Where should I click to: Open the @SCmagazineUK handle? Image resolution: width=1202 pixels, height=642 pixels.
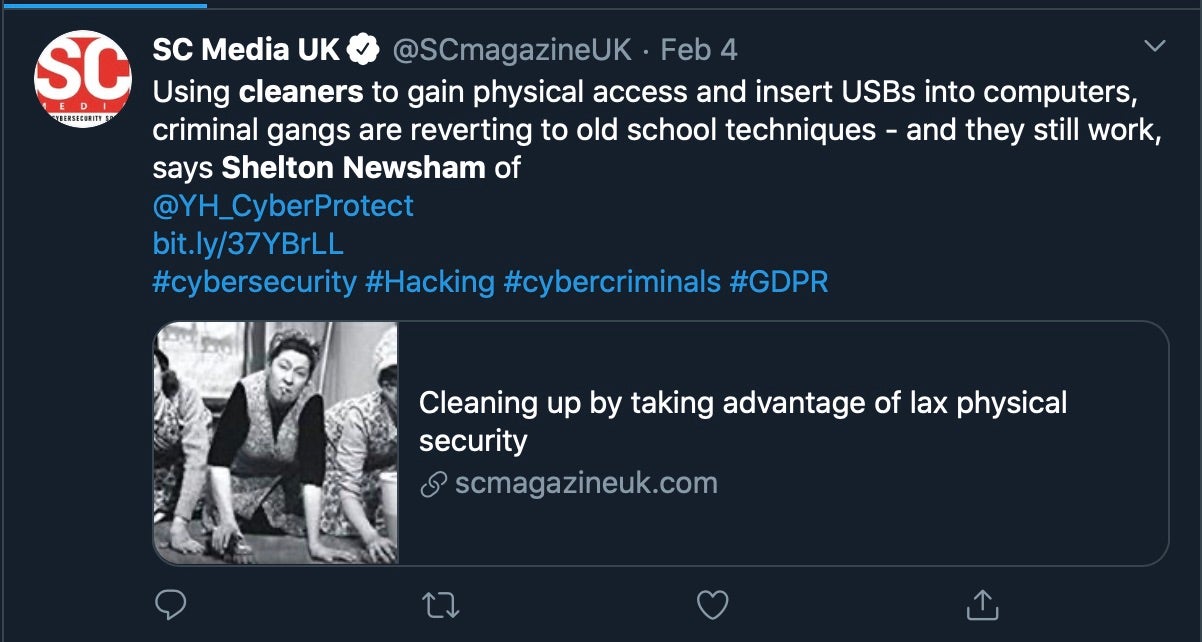click(x=513, y=48)
